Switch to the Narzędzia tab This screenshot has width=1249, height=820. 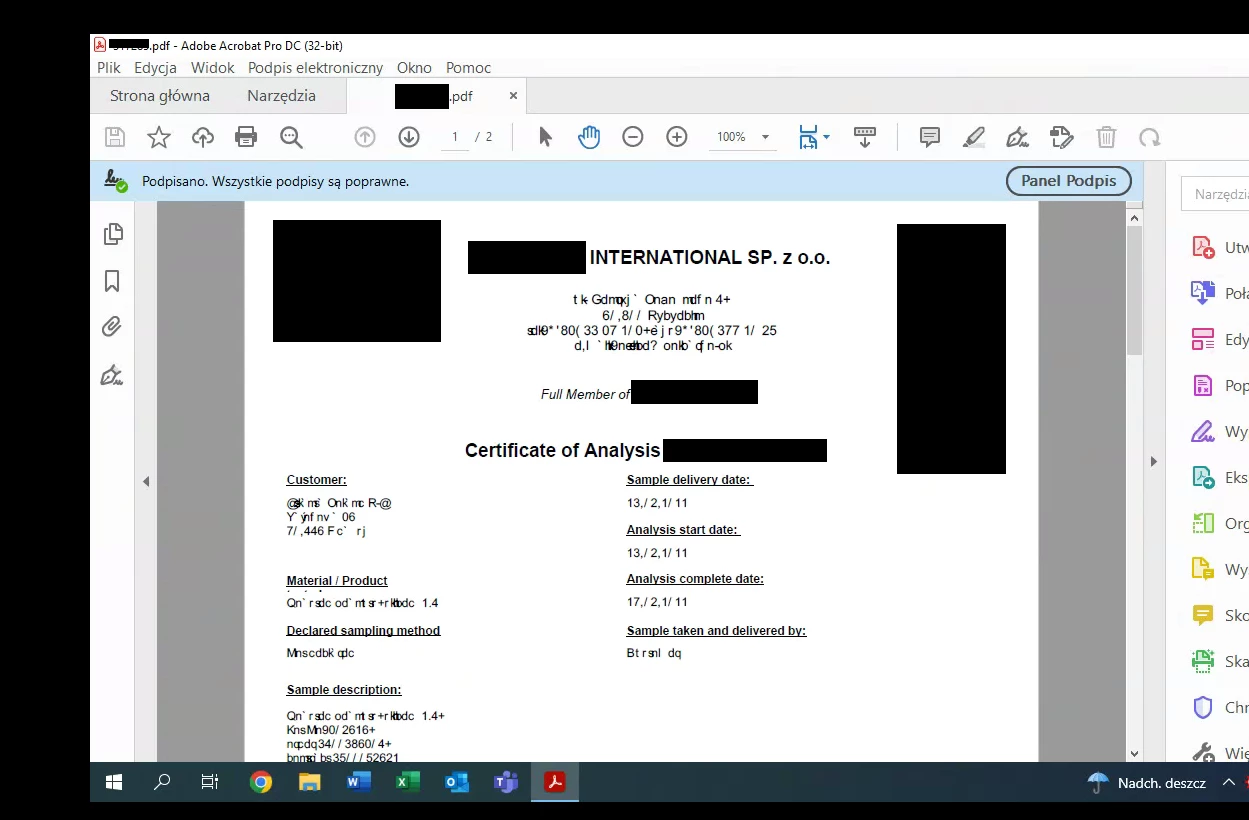(281, 96)
